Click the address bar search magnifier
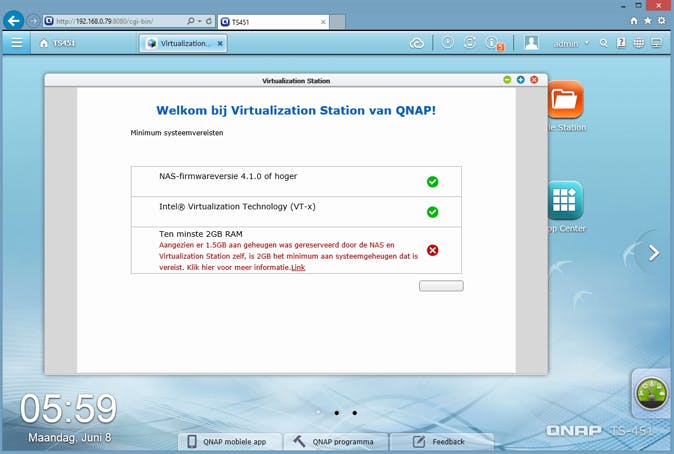Screen dimensions: 674x454 point(190,21)
